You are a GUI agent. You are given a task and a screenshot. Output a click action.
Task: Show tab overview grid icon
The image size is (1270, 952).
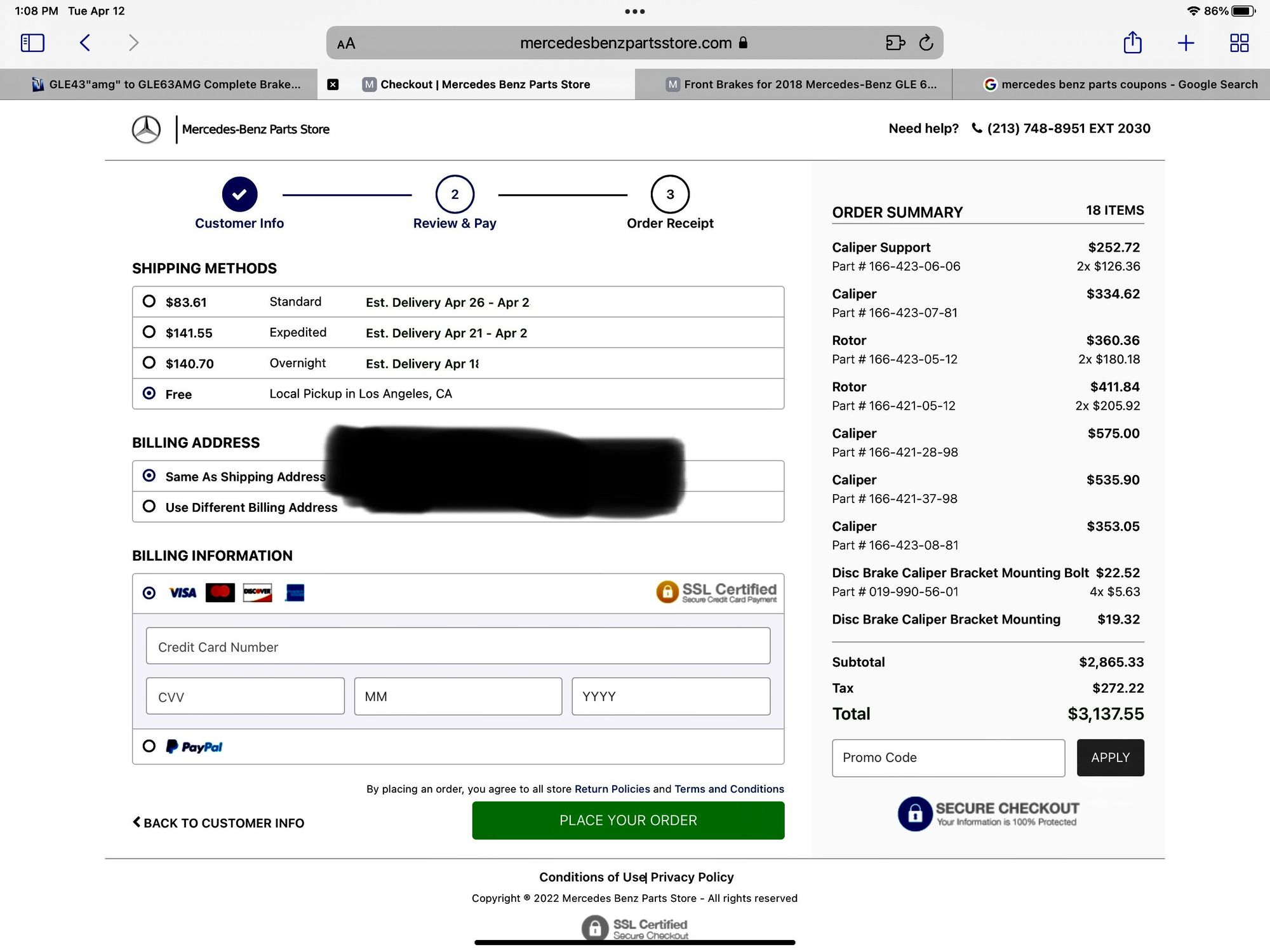(1239, 43)
